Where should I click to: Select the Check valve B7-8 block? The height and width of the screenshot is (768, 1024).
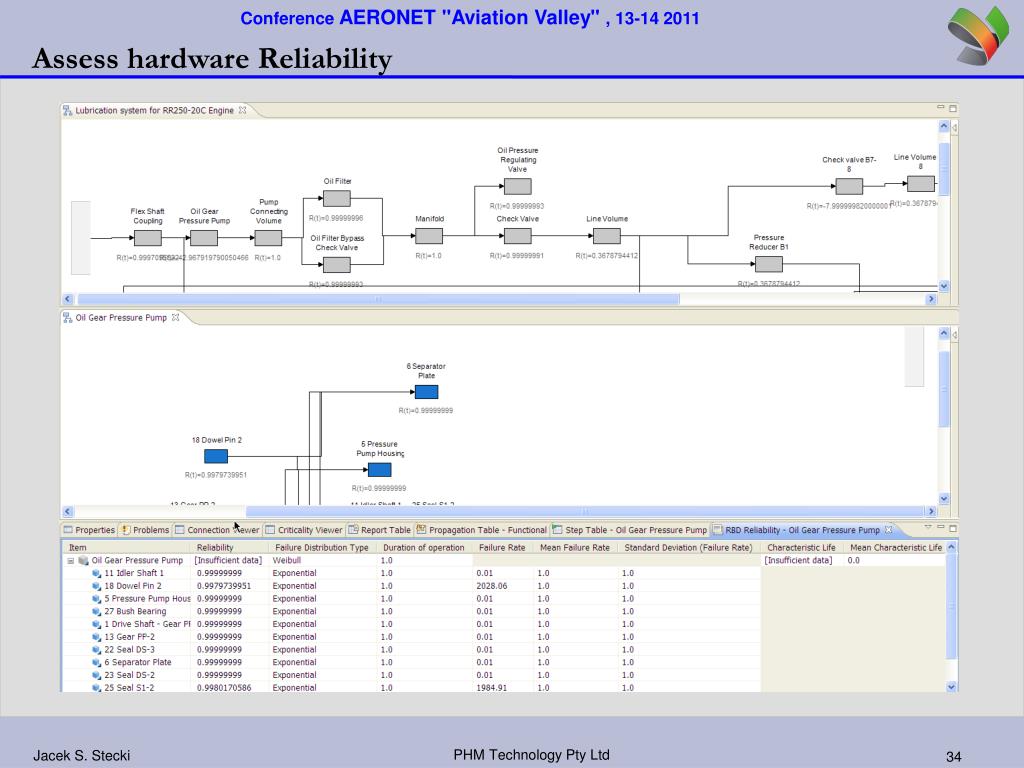tap(849, 186)
